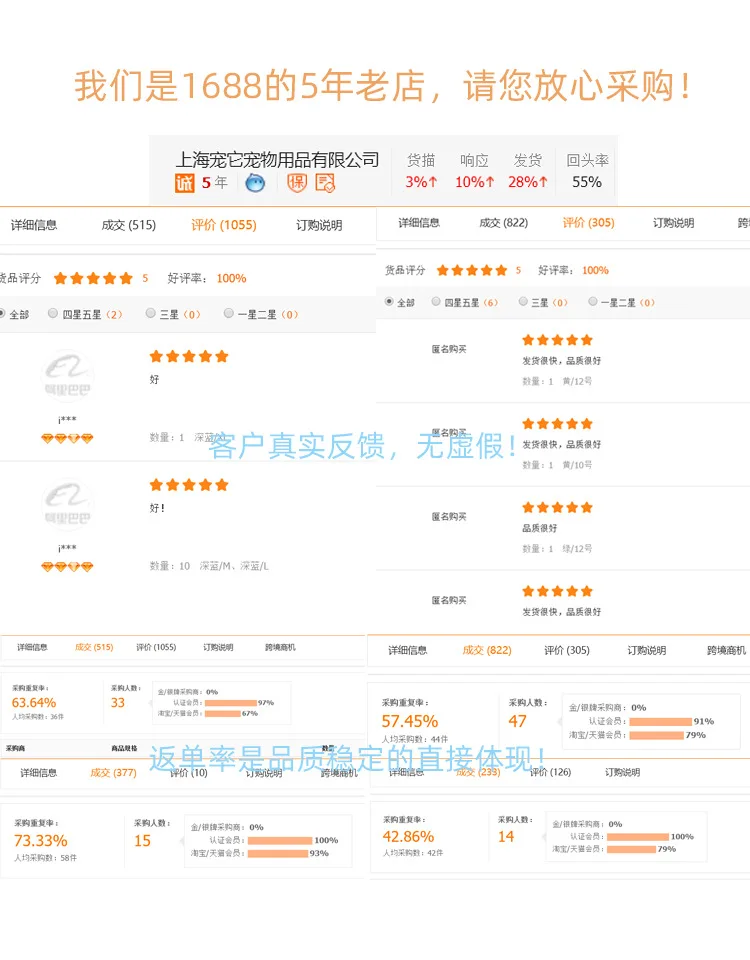Viewport: 750px width, 960px height.
Task: Click the up arrow beside 发货 28%
Action: click(543, 182)
